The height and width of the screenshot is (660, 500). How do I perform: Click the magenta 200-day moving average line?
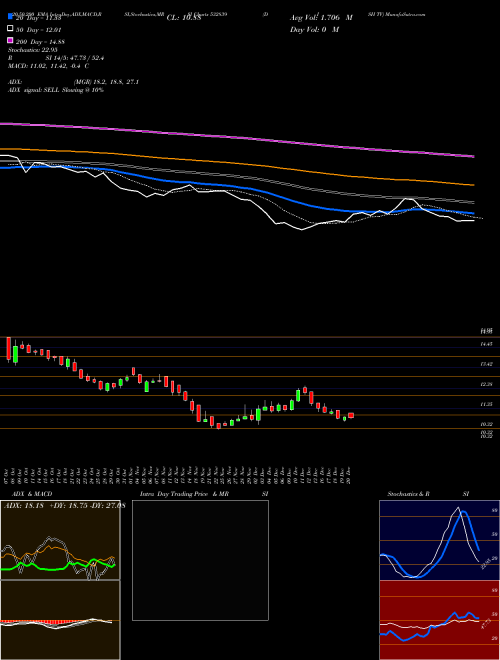(236, 137)
